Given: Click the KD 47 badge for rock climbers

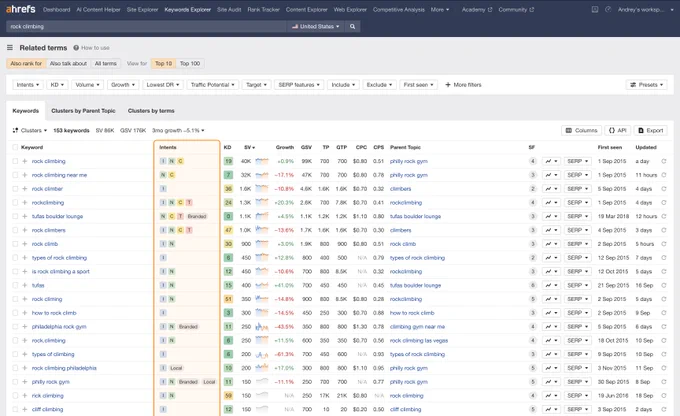Looking at the screenshot, I should click(x=229, y=230).
